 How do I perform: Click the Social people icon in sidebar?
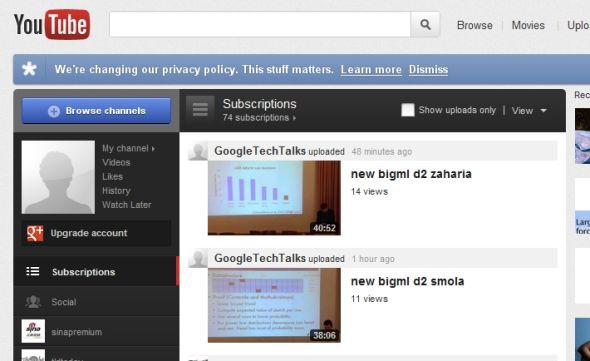coord(33,302)
